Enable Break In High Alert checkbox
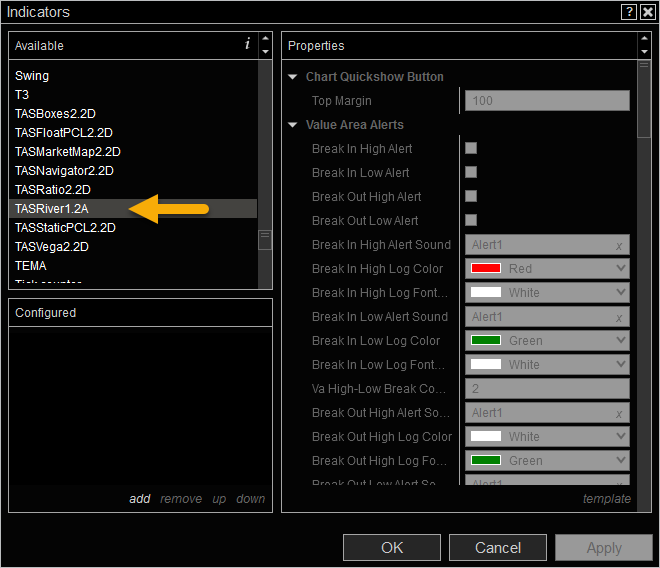 [x=471, y=148]
